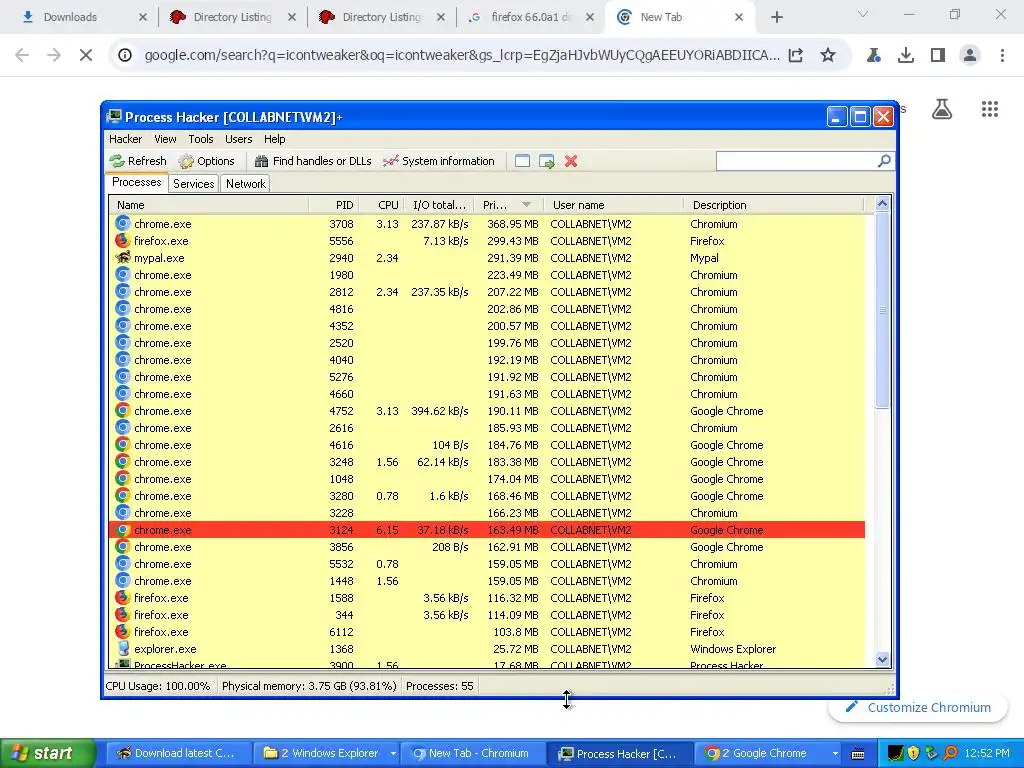Open a new browser tab
The width and height of the screenshot is (1024, 768).
tap(776, 17)
